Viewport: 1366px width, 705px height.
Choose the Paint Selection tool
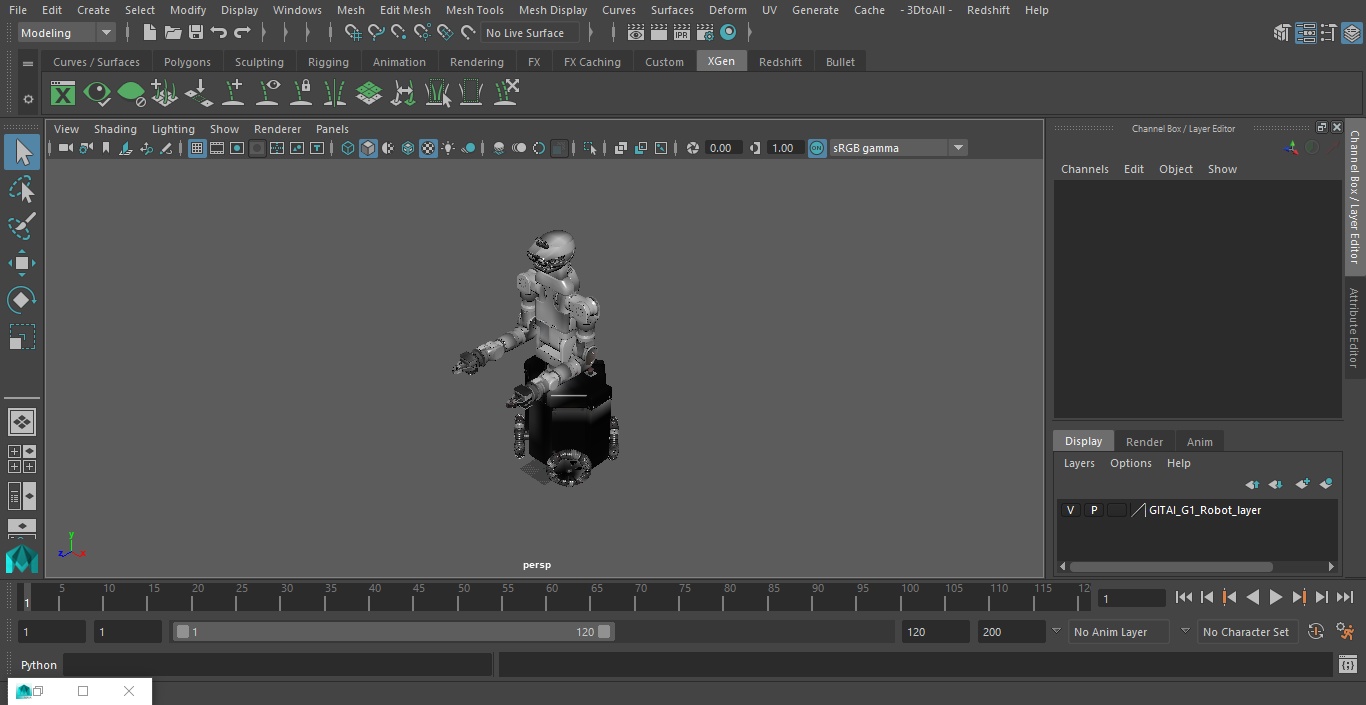[x=22, y=226]
